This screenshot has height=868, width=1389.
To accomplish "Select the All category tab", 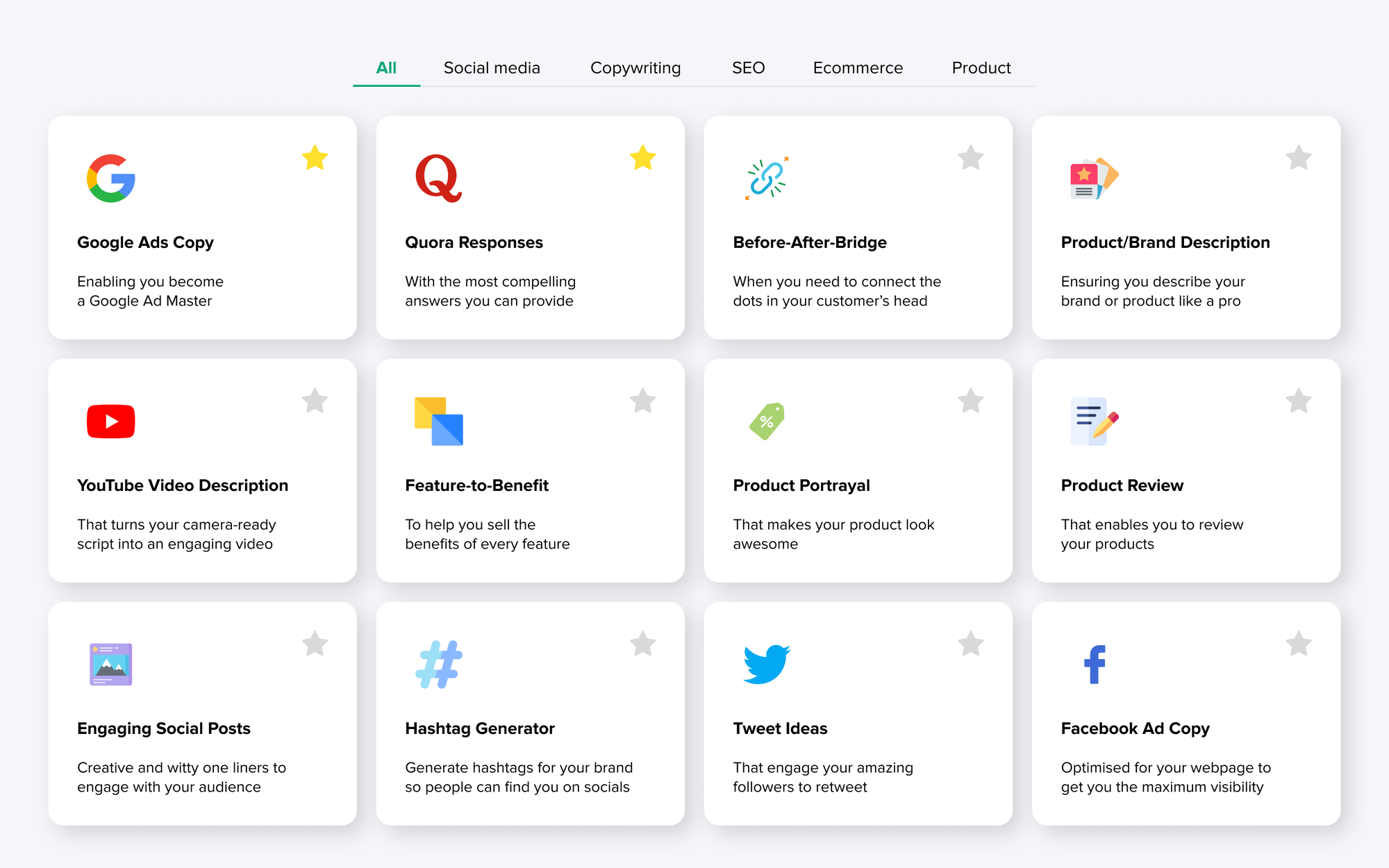I will click(x=386, y=68).
